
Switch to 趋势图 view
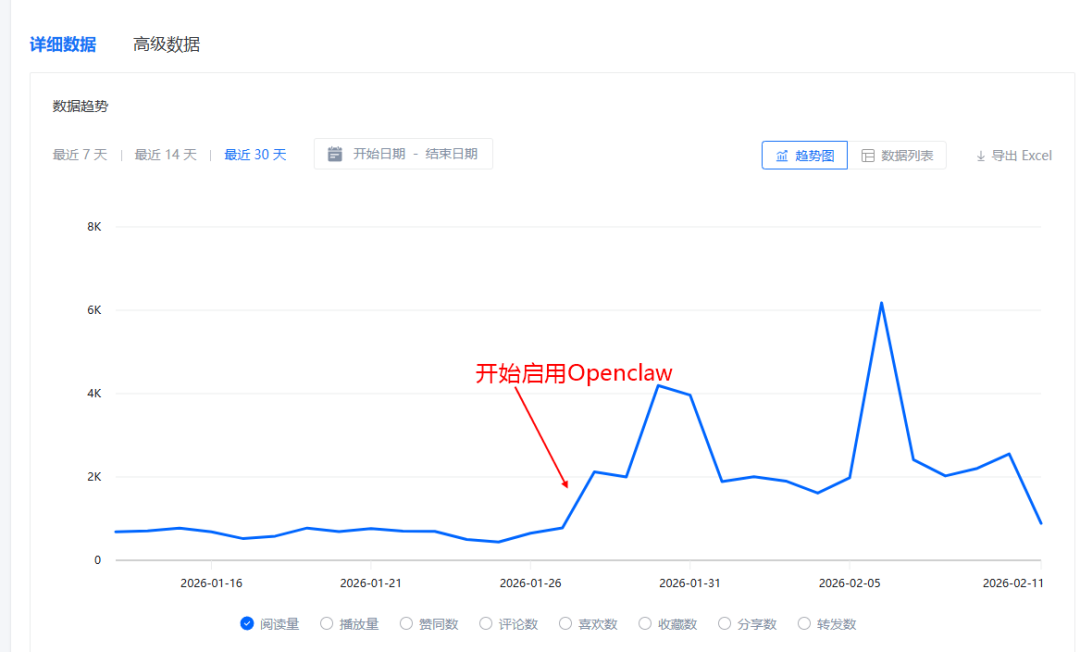coord(804,156)
